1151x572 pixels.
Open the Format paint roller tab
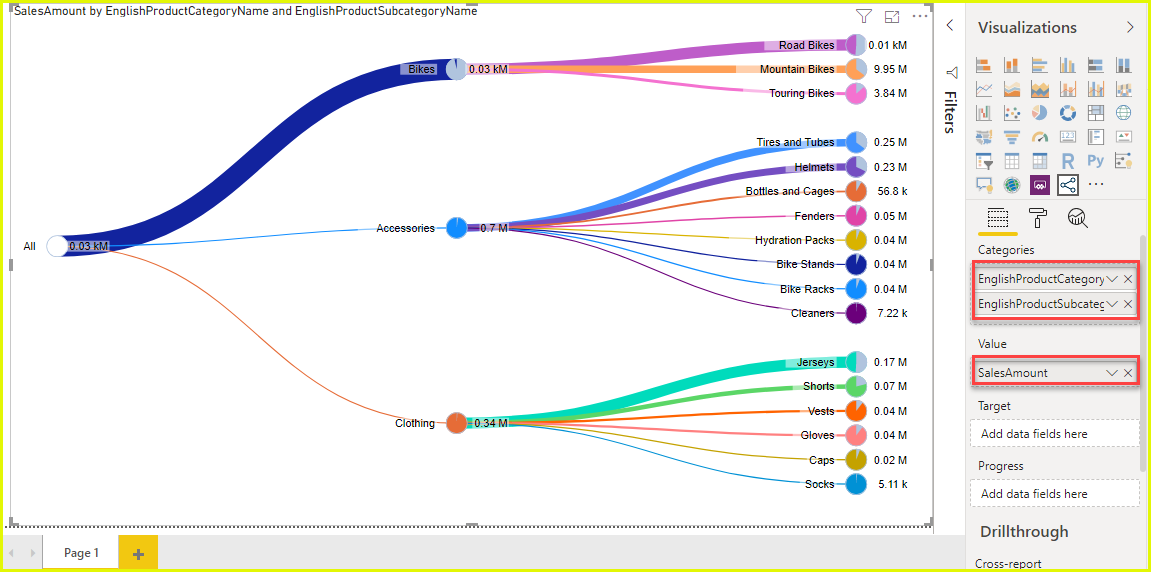1039,217
